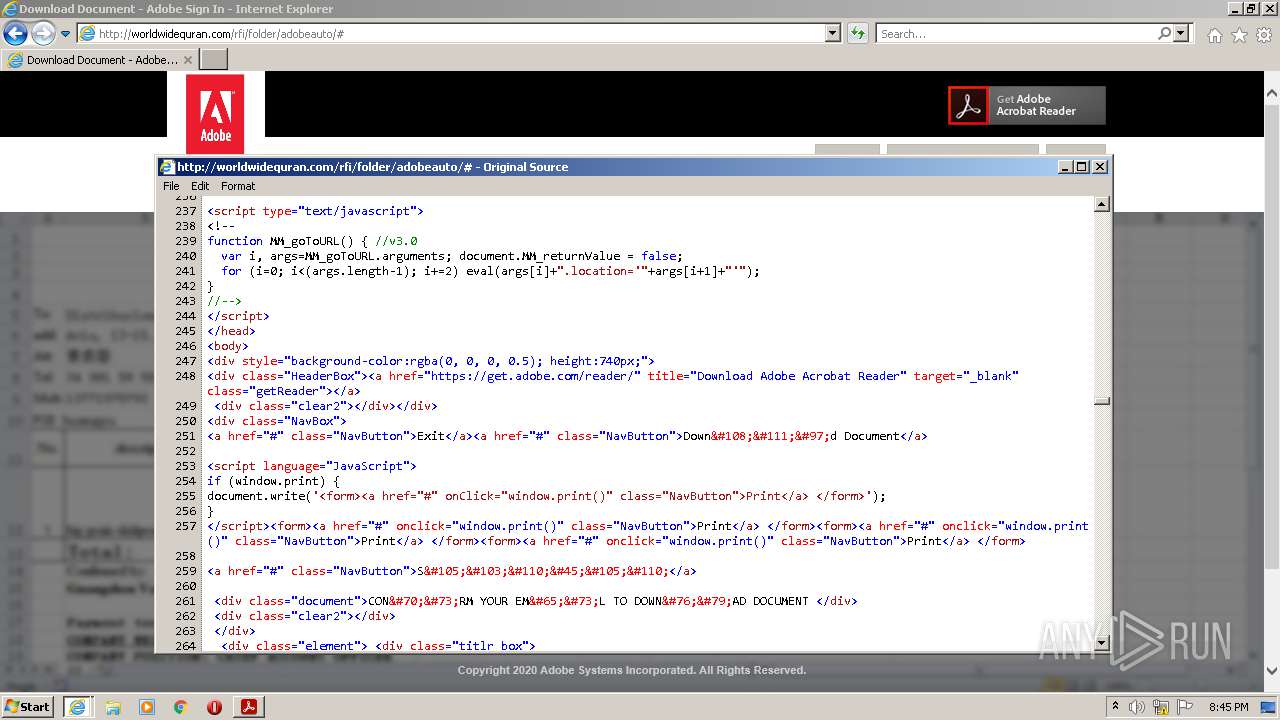
Task: Click the source view scrollbar thumb
Action: tap(1102, 402)
